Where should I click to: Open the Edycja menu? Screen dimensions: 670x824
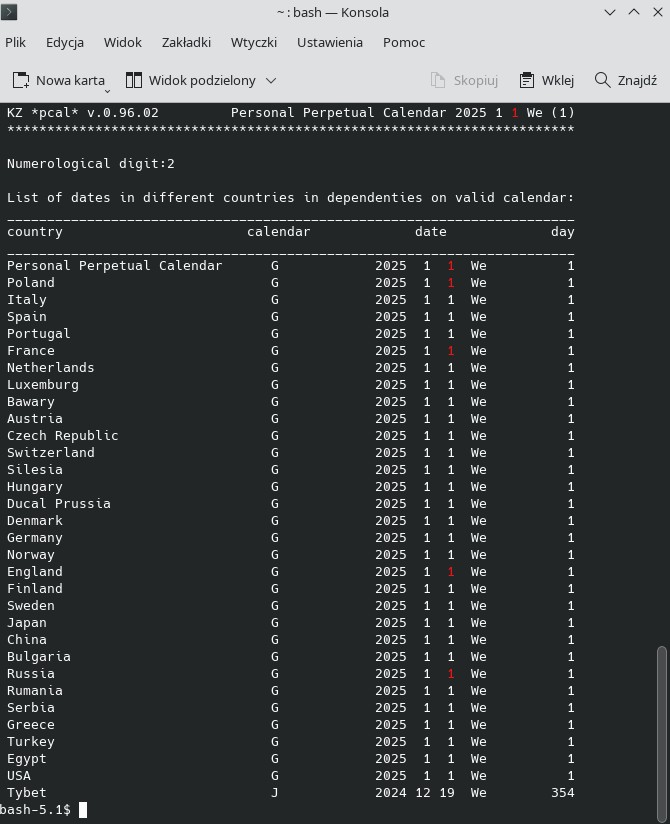(x=65, y=42)
